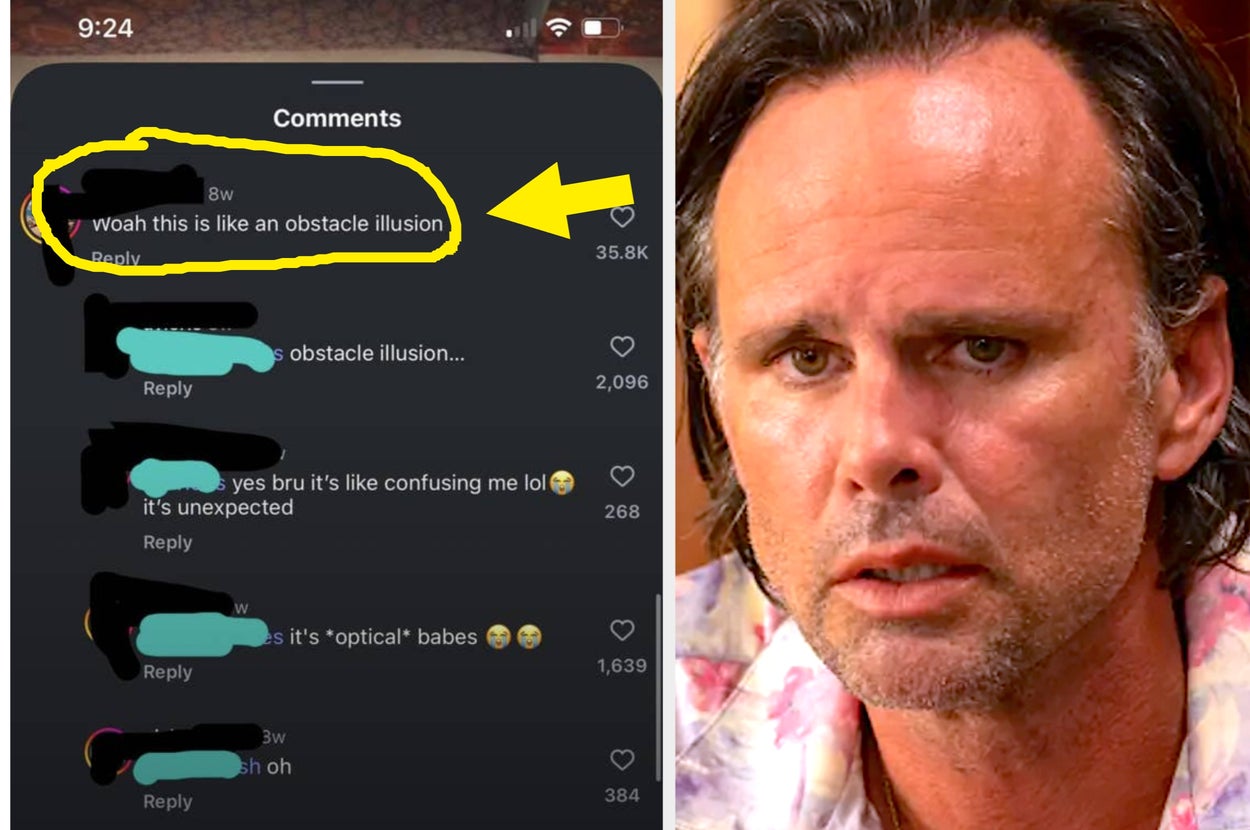The width and height of the screenshot is (1250, 830).
Task: Reply to the "obstacle illusion..." comment
Action: [x=167, y=388]
